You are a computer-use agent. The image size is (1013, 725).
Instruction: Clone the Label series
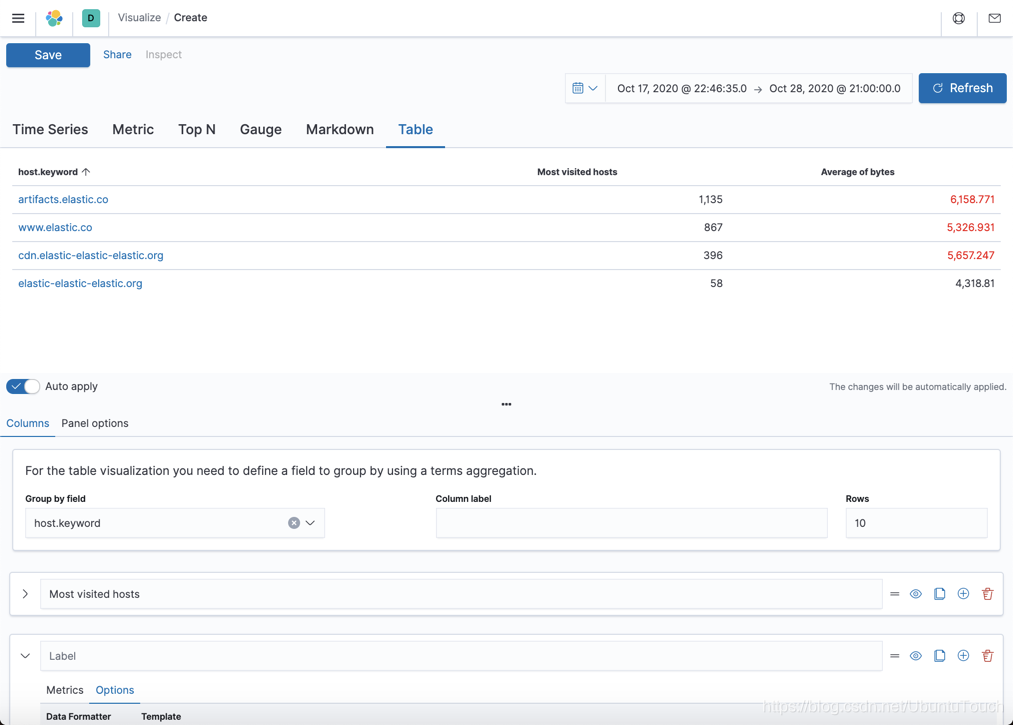point(939,656)
